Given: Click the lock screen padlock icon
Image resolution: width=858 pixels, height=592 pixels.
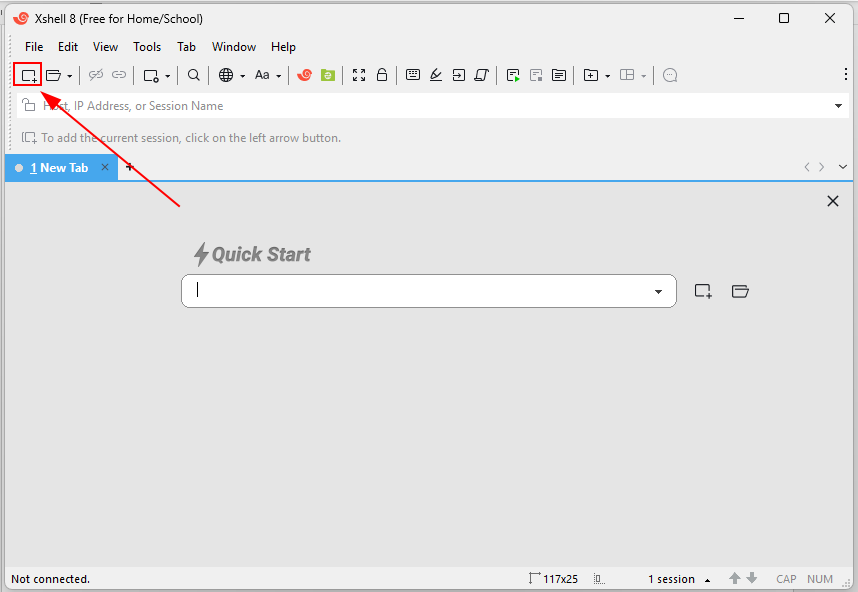Looking at the screenshot, I should pyautogui.click(x=381, y=75).
